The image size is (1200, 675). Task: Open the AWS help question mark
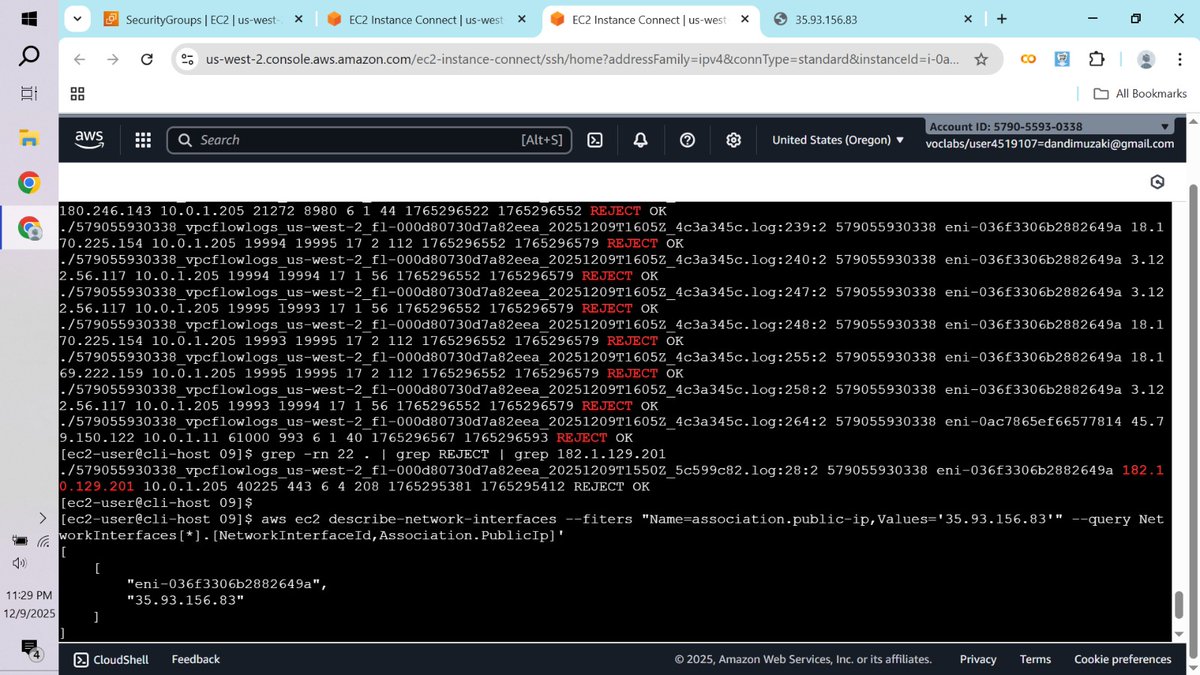coord(687,140)
